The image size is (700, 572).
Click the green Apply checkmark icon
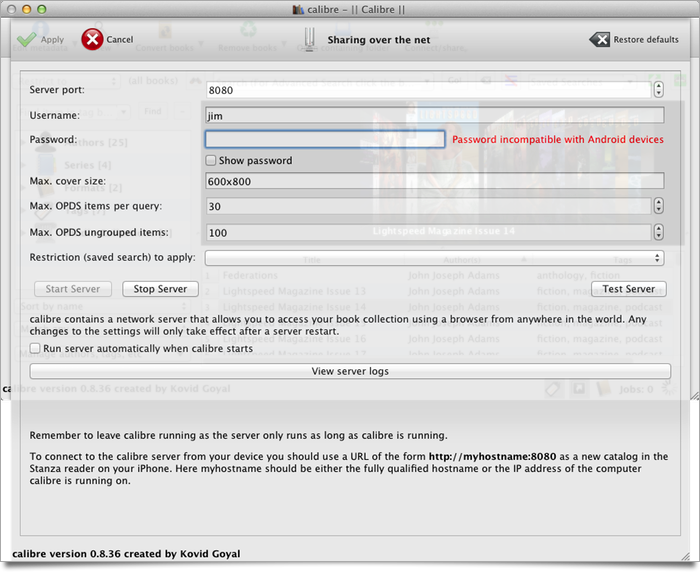27,40
